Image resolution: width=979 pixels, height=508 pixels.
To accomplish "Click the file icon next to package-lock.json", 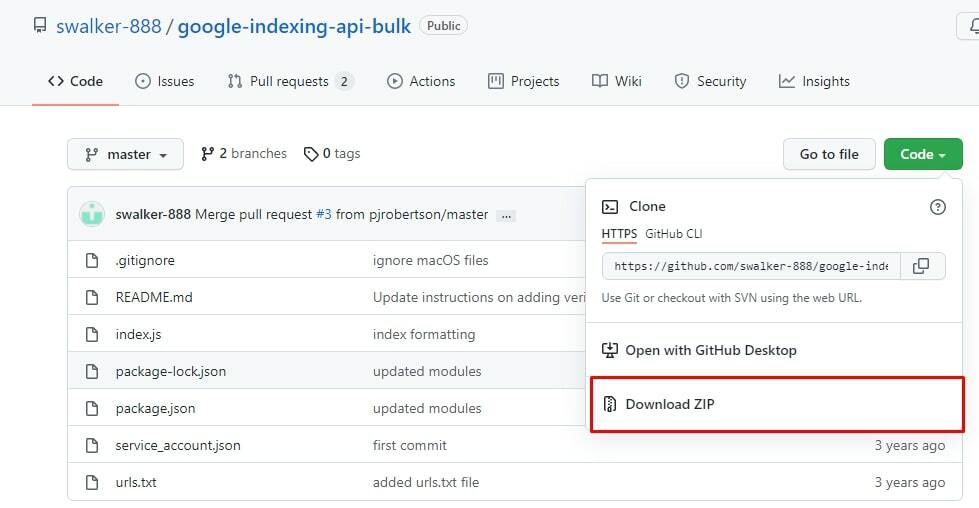I will (x=92, y=371).
